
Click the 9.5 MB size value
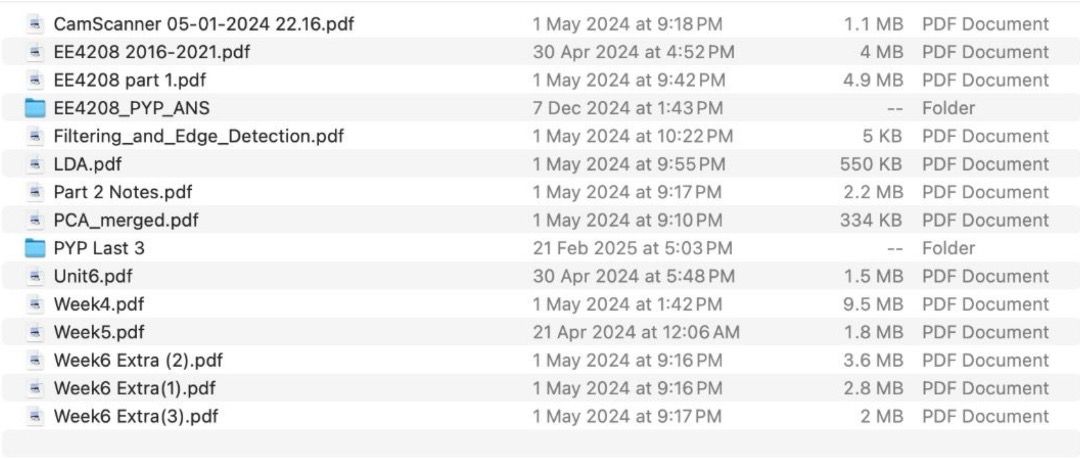[873, 304]
